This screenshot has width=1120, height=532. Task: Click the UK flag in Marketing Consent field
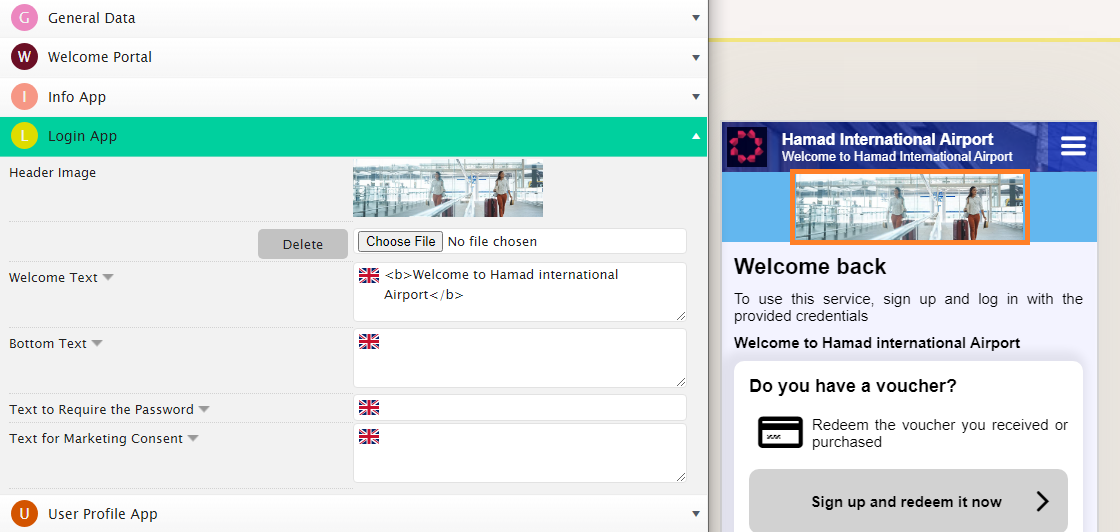coord(369,436)
